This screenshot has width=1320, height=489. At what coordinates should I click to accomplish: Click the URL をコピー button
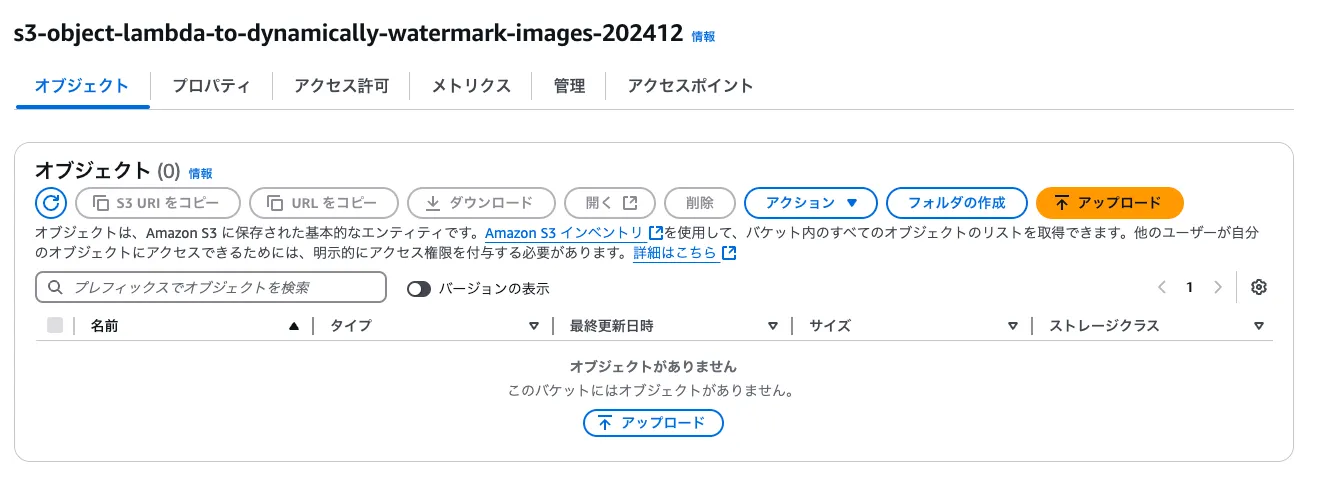coord(324,203)
